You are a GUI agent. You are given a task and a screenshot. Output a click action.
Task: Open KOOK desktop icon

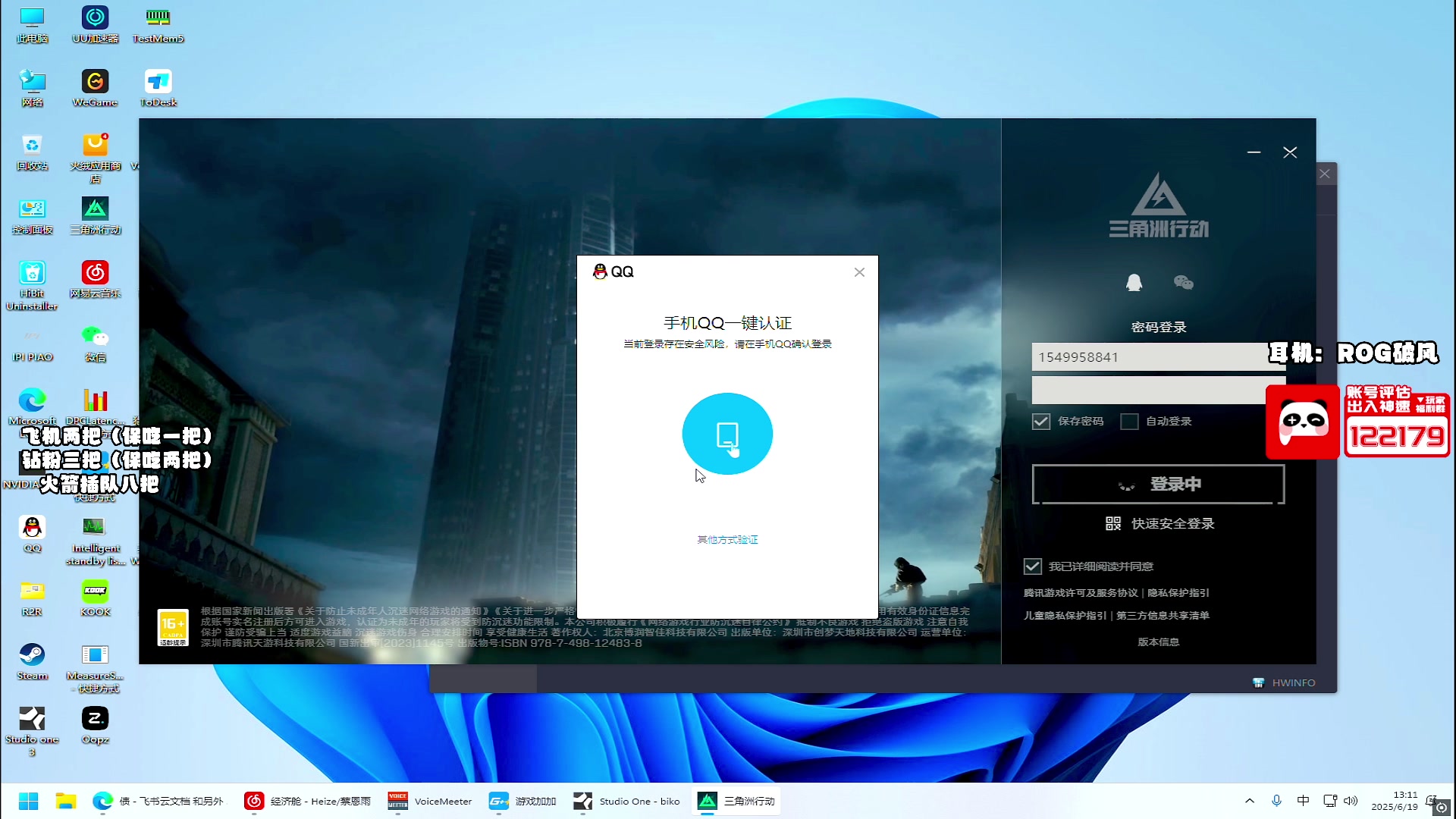(95, 598)
